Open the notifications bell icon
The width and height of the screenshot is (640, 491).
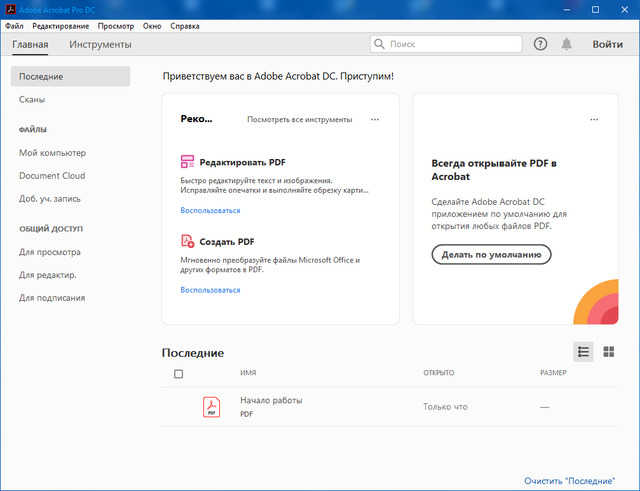point(567,44)
